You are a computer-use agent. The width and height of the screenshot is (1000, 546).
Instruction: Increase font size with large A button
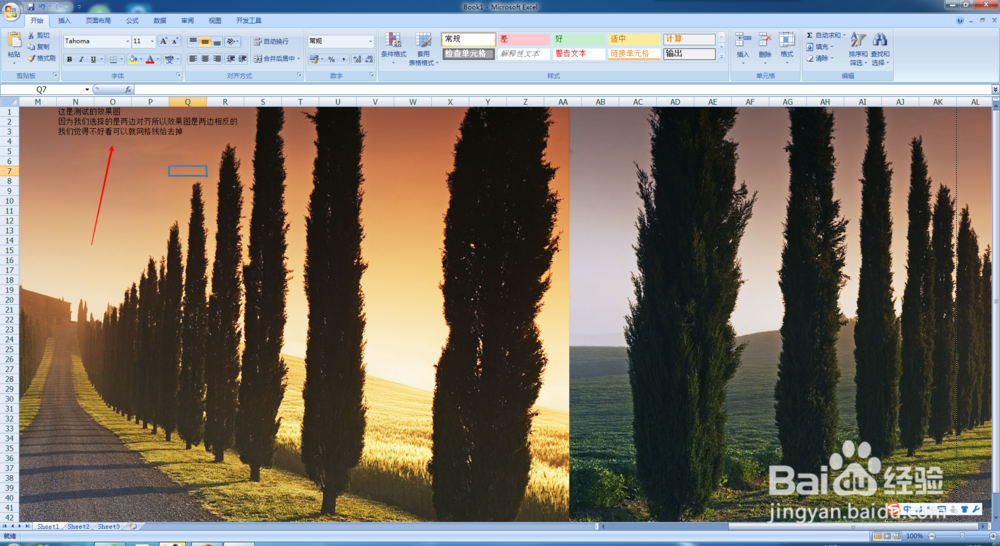coord(163,41)
